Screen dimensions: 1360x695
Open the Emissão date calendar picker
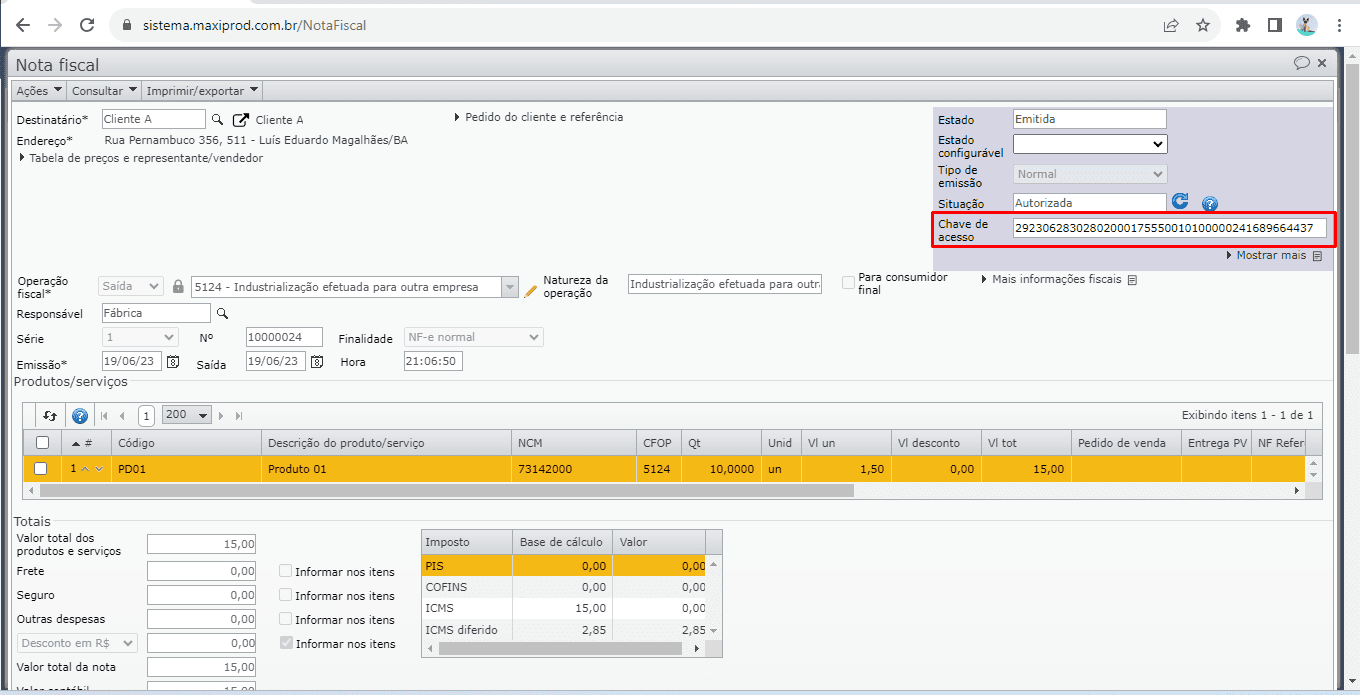(x=173, y=362)
